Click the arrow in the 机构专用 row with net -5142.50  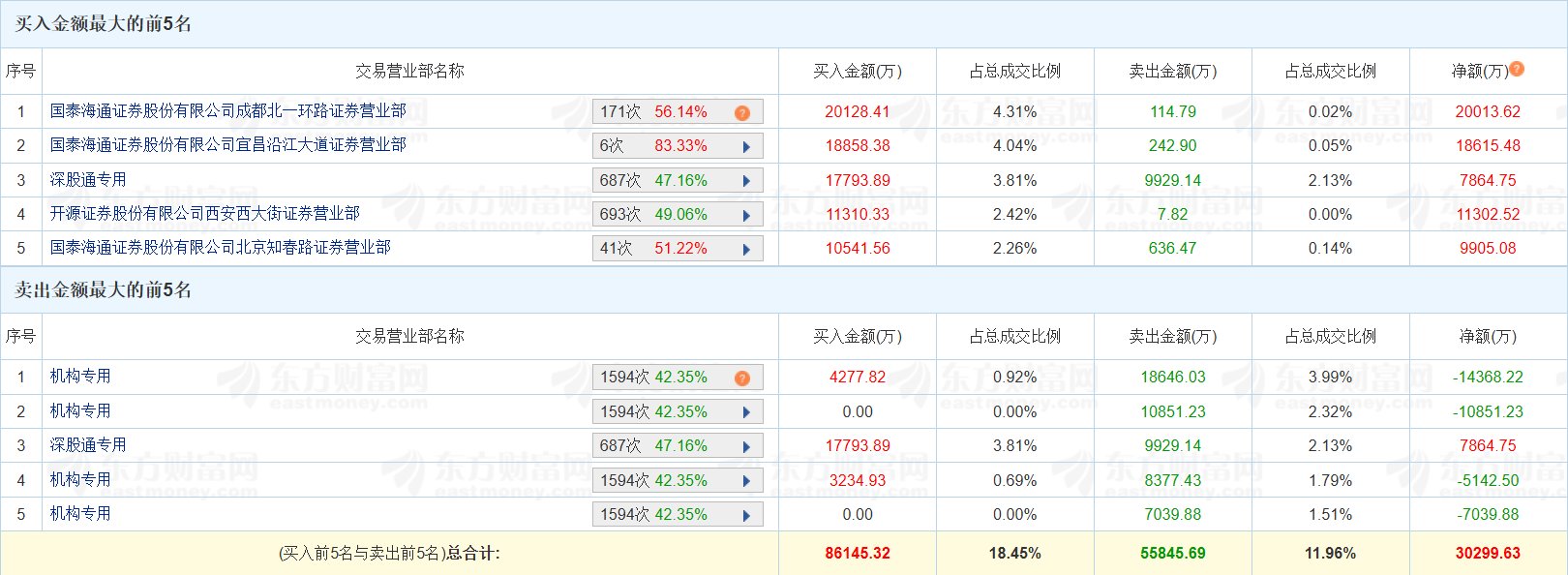746,481
